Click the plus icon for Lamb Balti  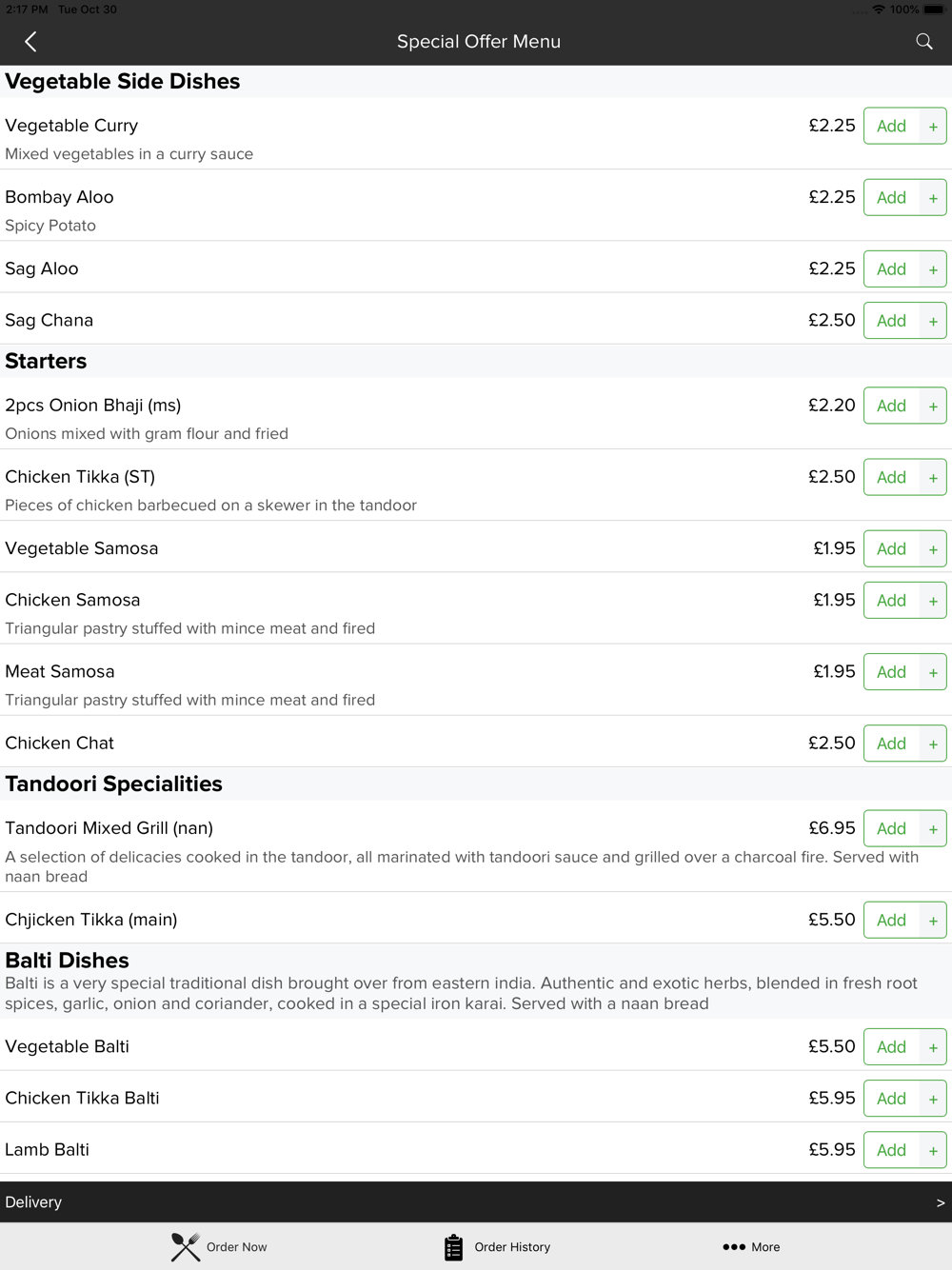pos(933,1150)
